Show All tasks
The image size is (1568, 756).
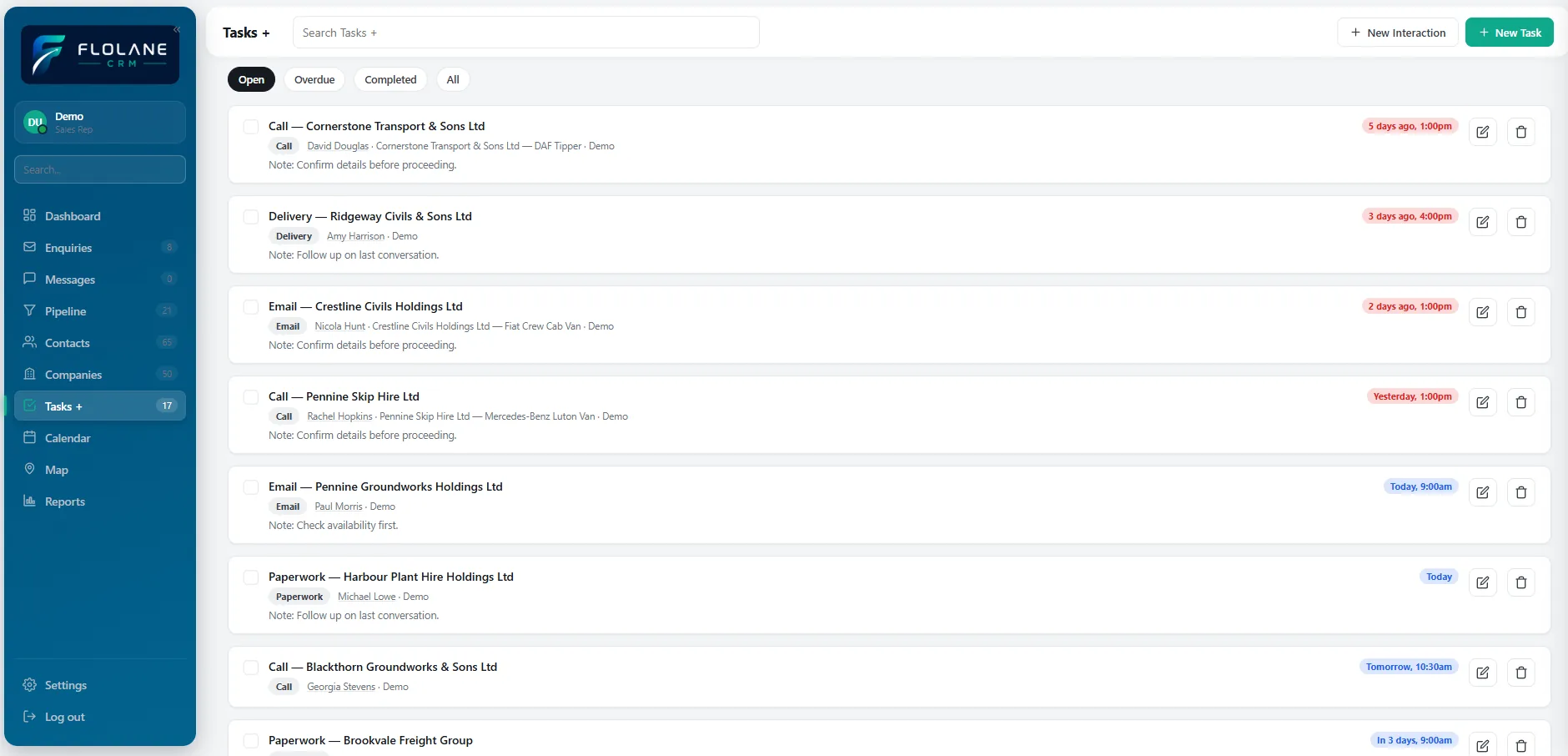pos(453,80)
